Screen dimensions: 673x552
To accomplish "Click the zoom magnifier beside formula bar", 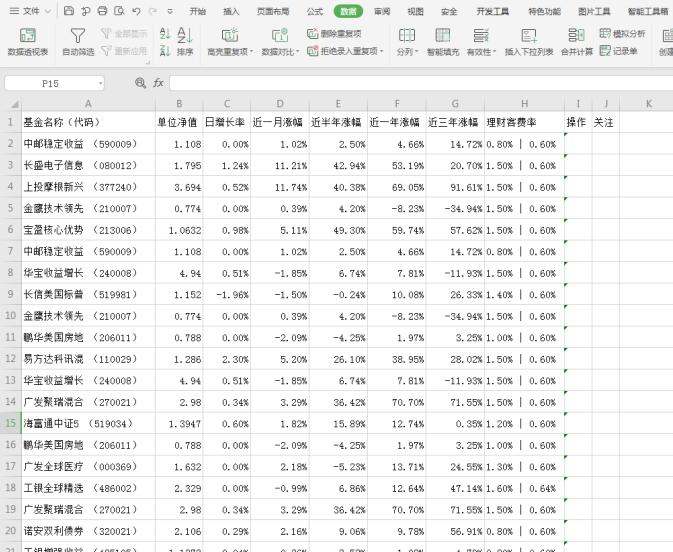I will [140, 83].
